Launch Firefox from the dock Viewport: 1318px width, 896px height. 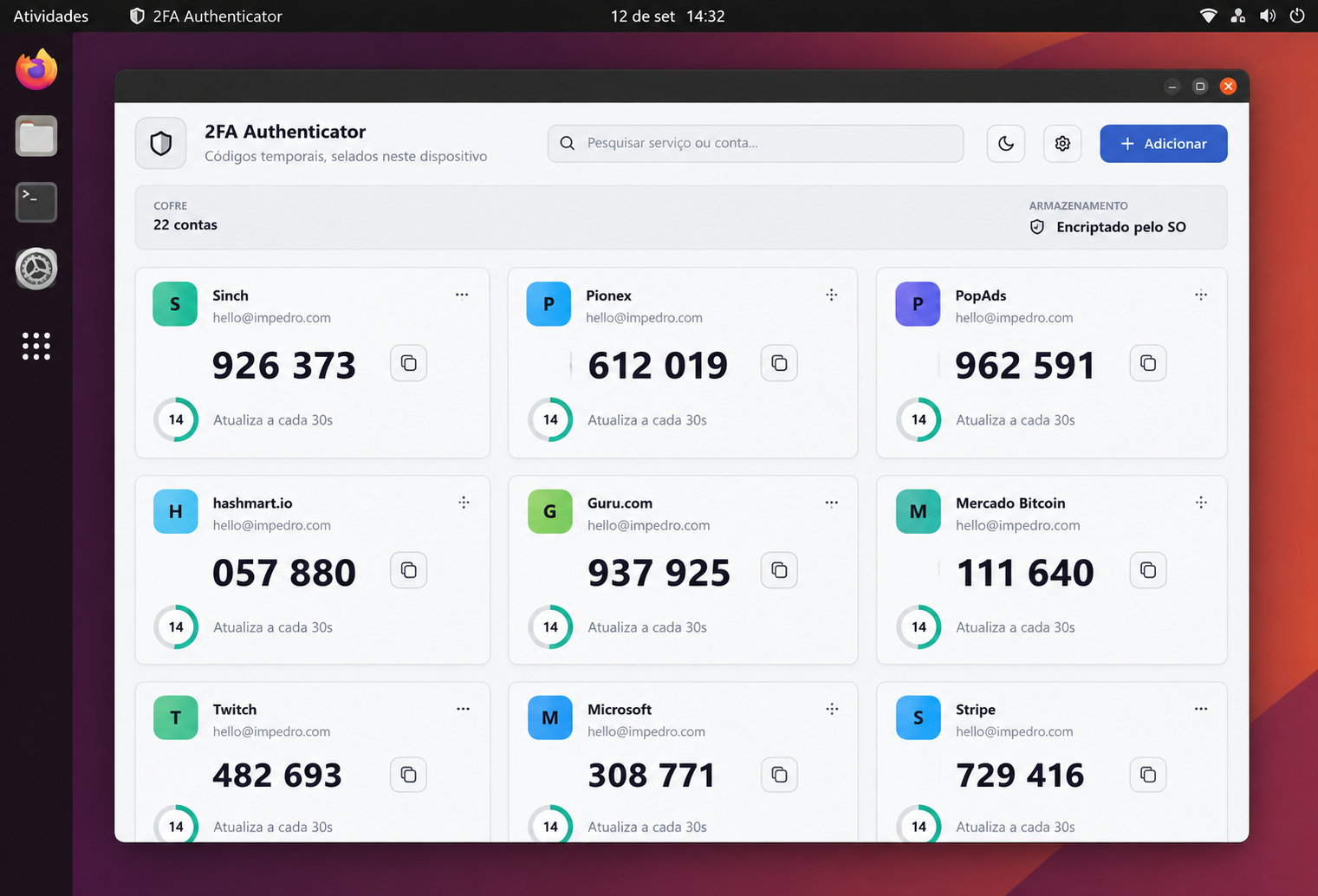tap(36, 70)
